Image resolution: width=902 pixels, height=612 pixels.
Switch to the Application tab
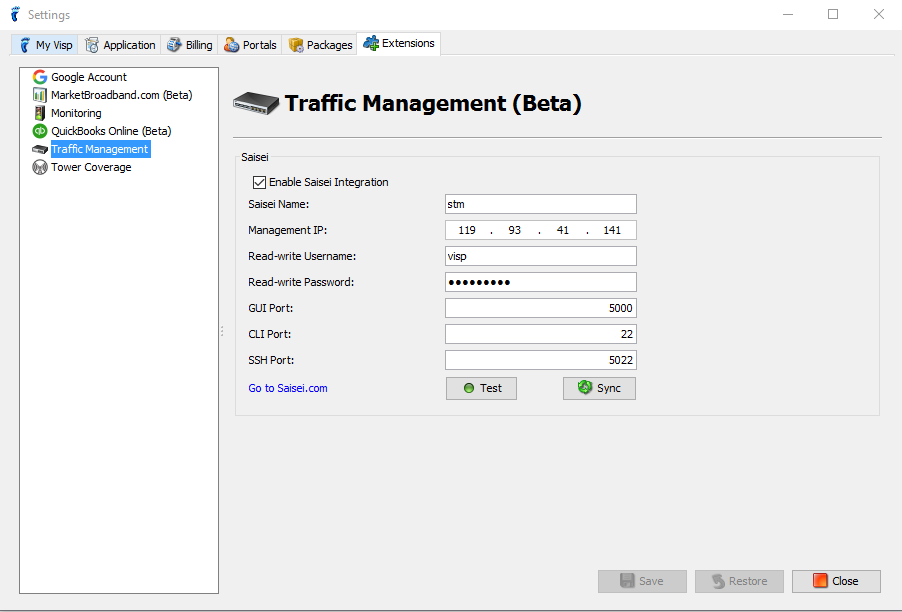click(x=120, y=44)
